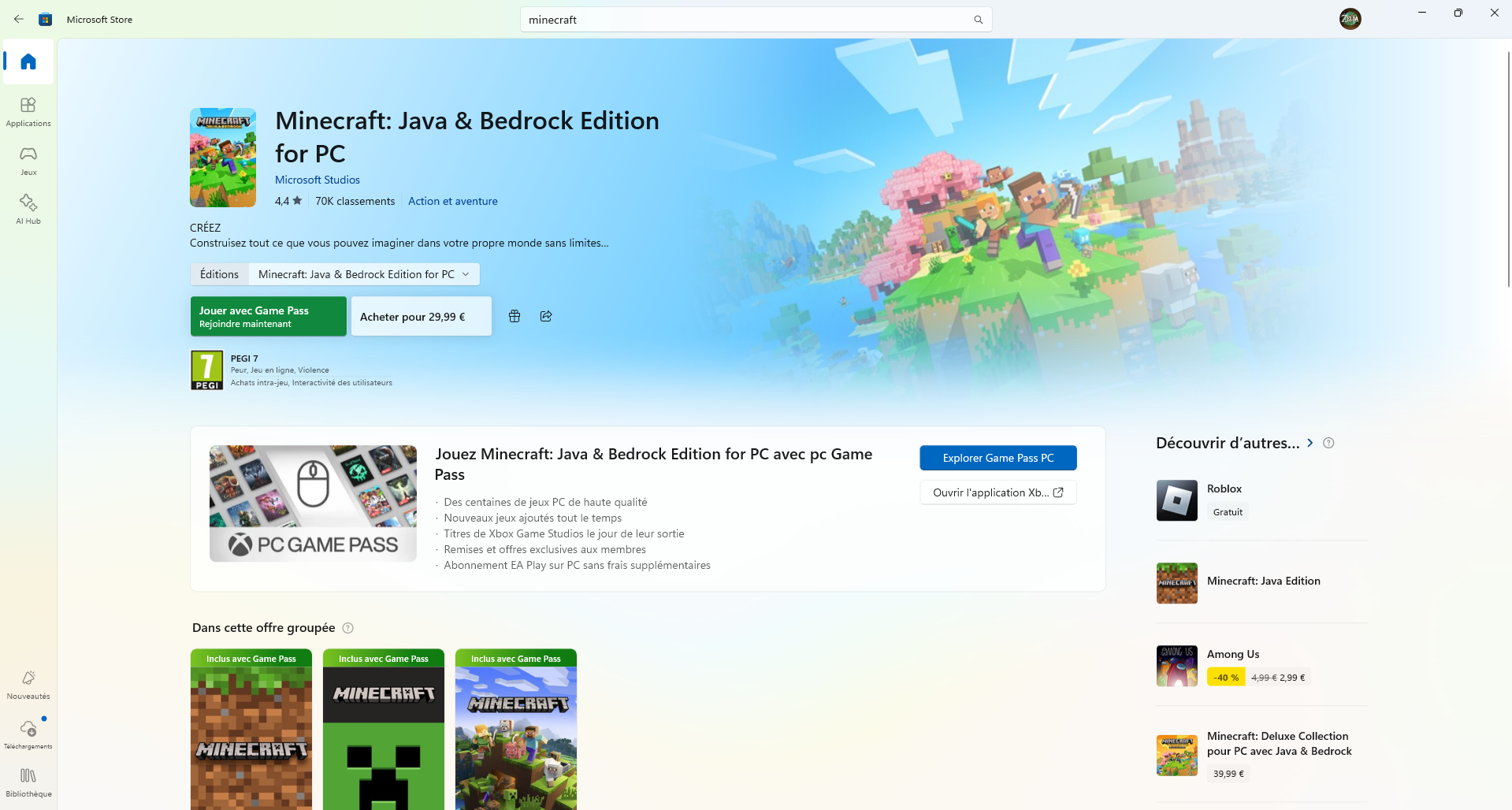
Task: Click the Minecraft game cover icon
Action: pos(223,158)
